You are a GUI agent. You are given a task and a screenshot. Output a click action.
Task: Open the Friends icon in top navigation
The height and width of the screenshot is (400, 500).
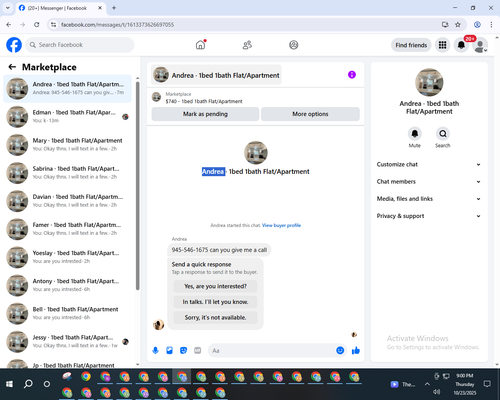(x=247, y=45)
